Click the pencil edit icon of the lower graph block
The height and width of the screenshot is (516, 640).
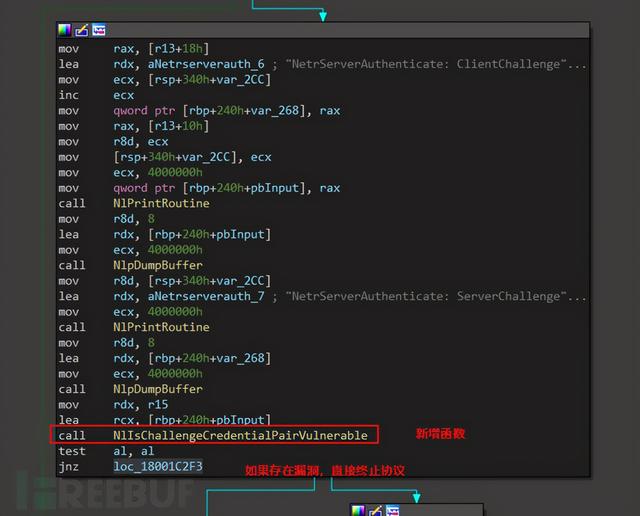tap(375, 511)
